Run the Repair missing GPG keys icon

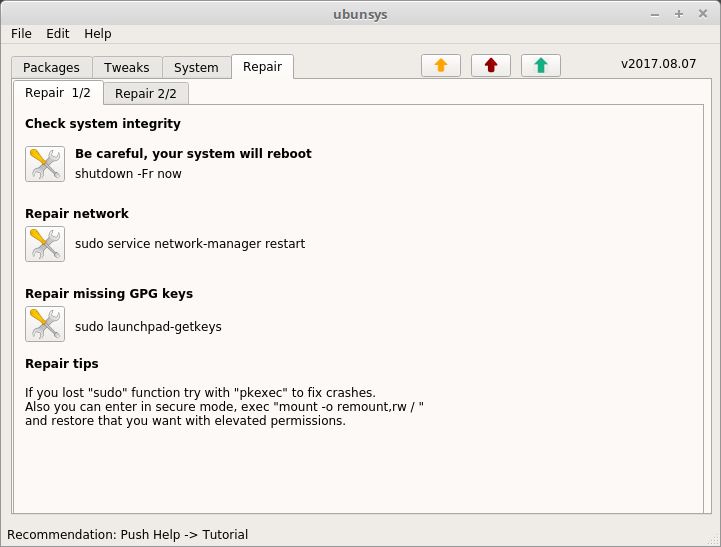coord(45,324)
